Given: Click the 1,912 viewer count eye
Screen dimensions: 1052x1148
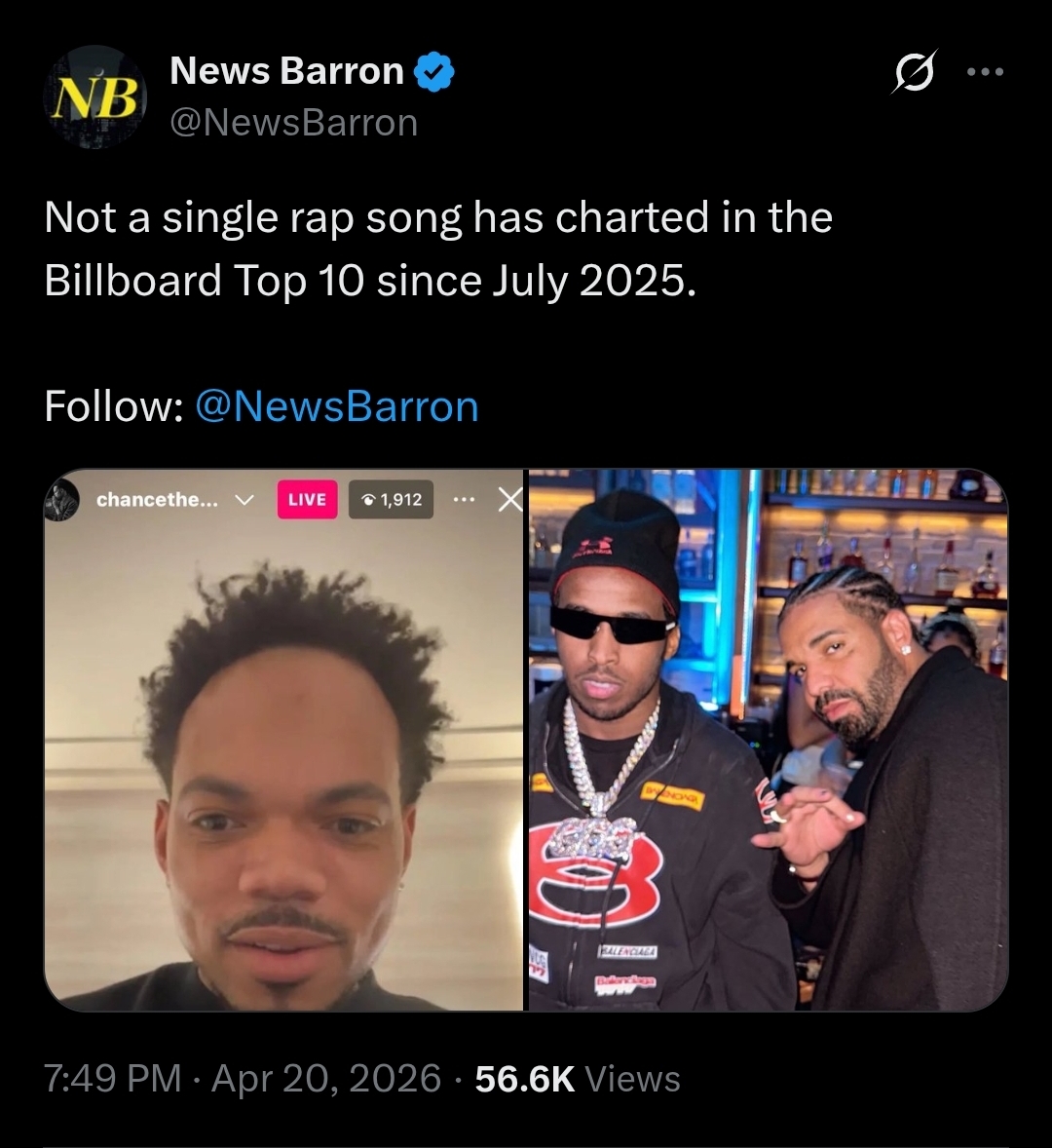Looking at the screenshot, I should [x=392, y=499].
